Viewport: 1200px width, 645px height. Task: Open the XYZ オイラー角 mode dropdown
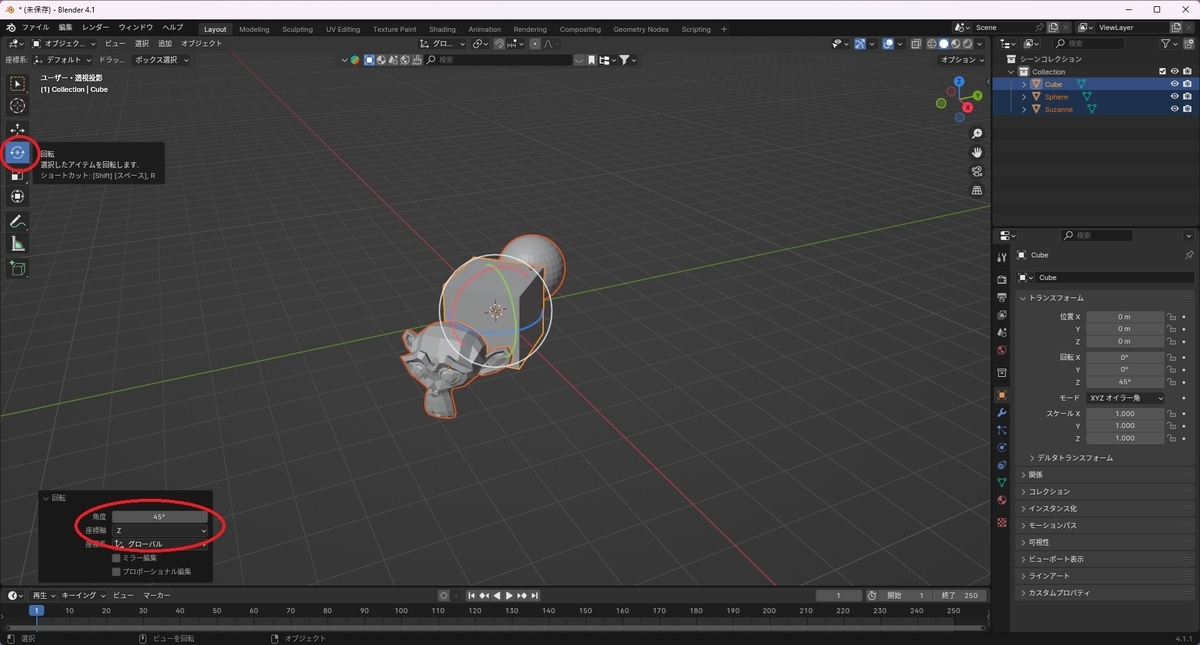[x=1125, y=398]
